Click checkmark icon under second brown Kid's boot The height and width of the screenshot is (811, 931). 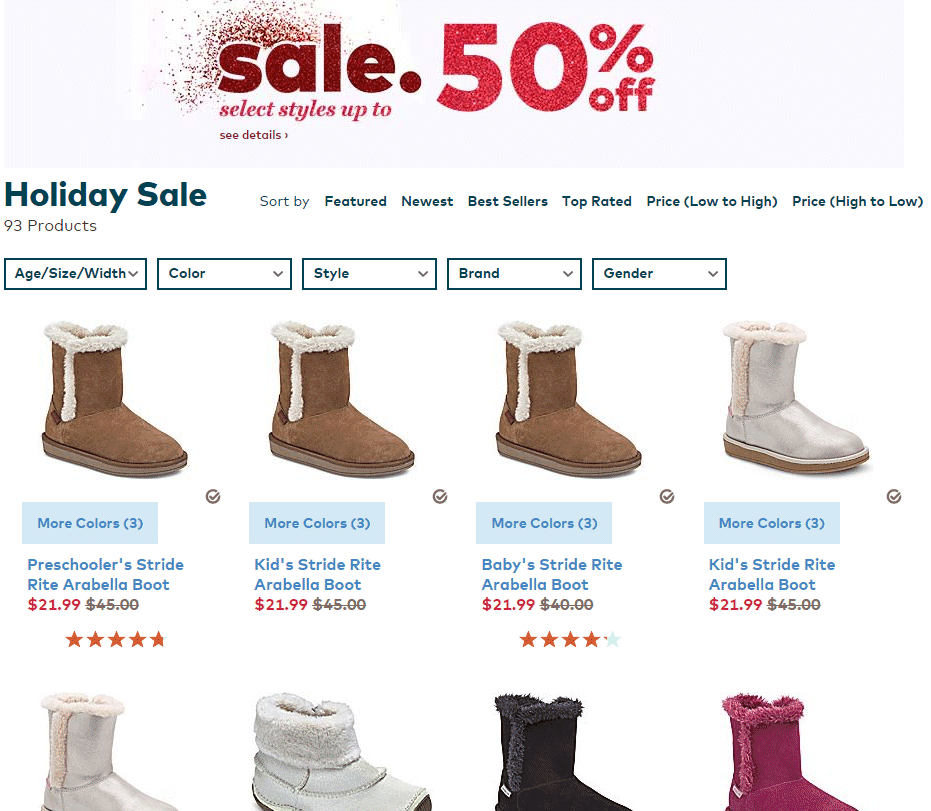pos(440,496)
